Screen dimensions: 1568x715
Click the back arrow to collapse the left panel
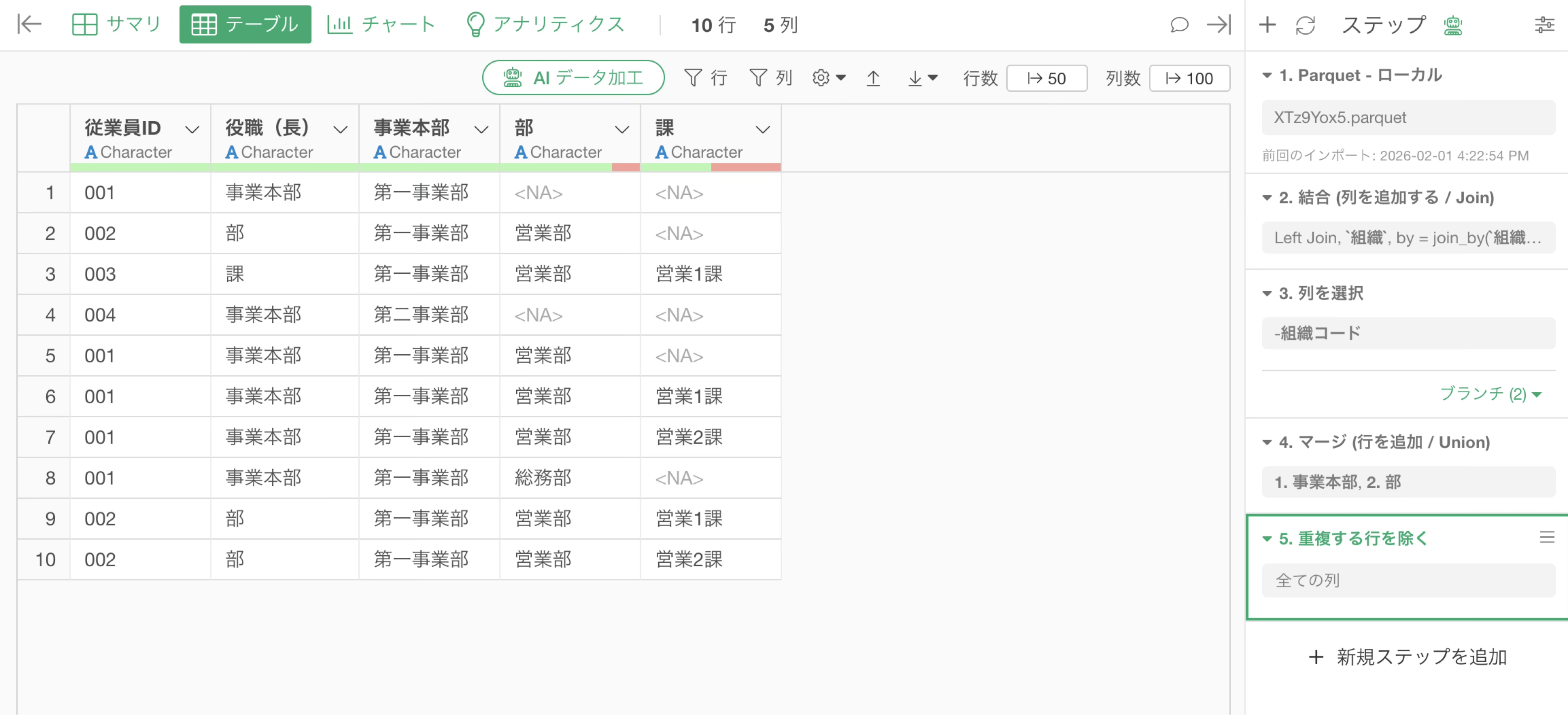pos(29,24)
